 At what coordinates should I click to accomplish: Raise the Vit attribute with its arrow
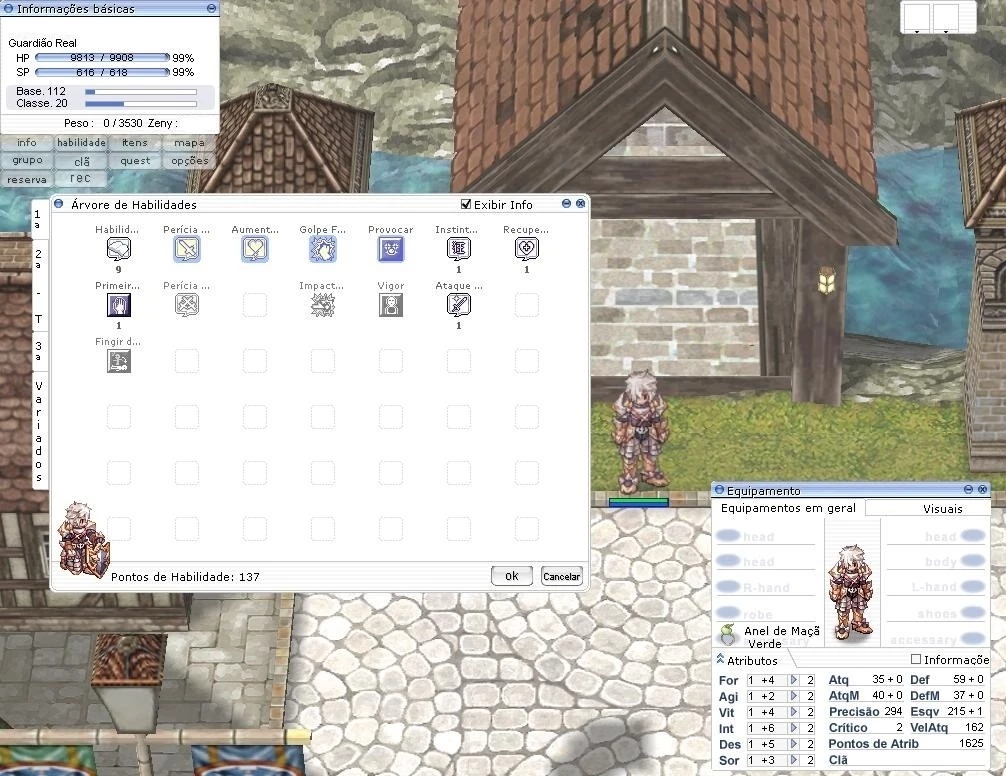tap(794, 712)
